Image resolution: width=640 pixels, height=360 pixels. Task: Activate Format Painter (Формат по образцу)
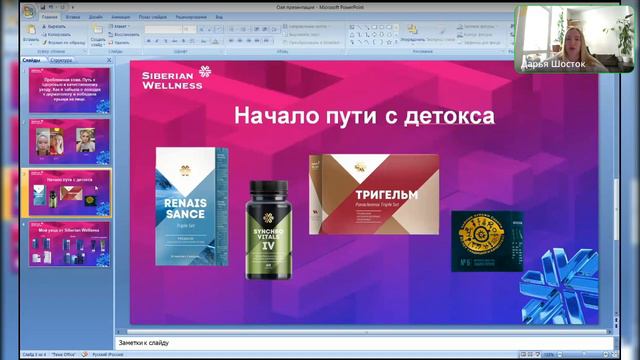[x=64, y=42]
